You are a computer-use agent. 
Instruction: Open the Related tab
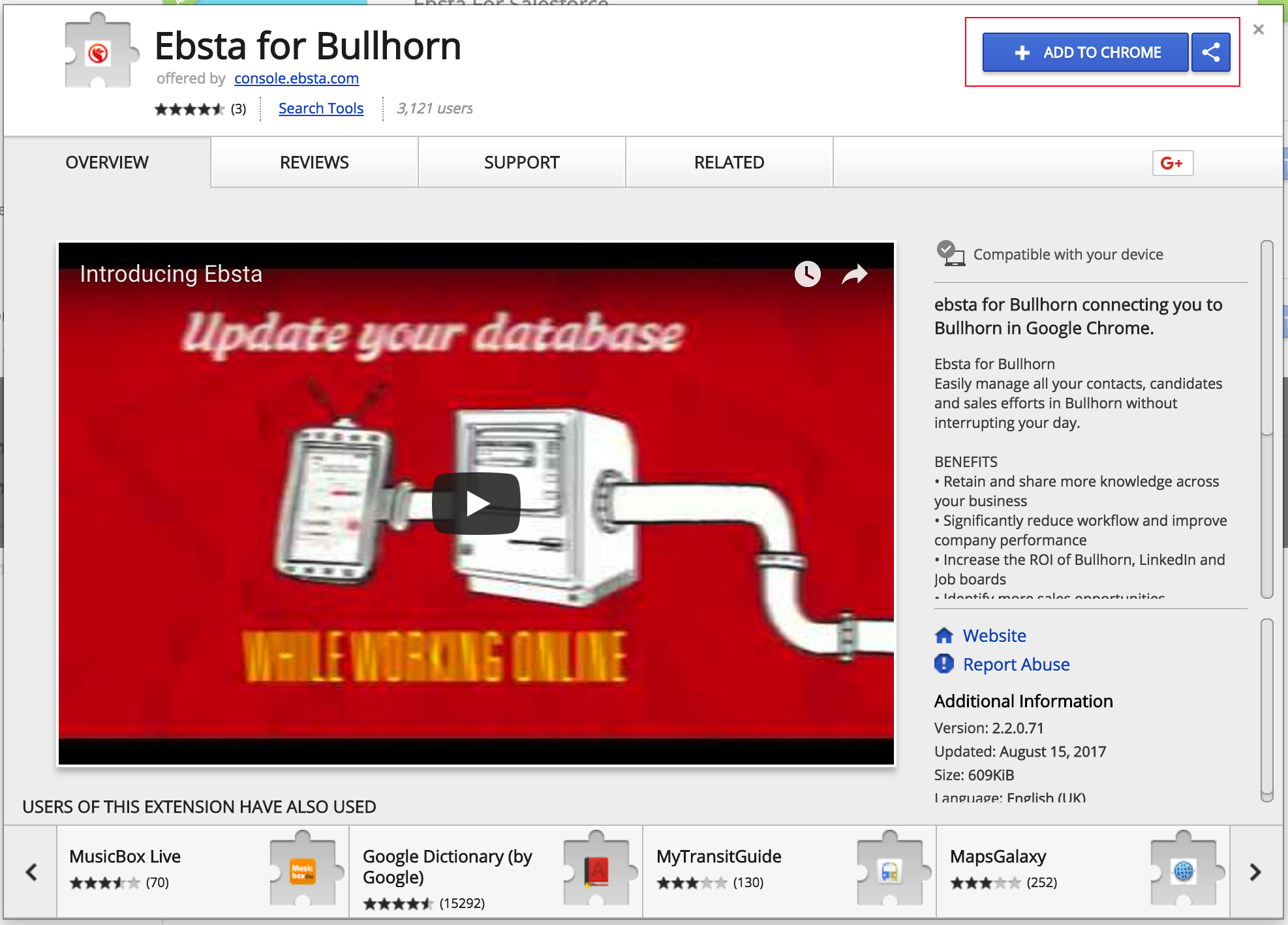tap(729, 162)
